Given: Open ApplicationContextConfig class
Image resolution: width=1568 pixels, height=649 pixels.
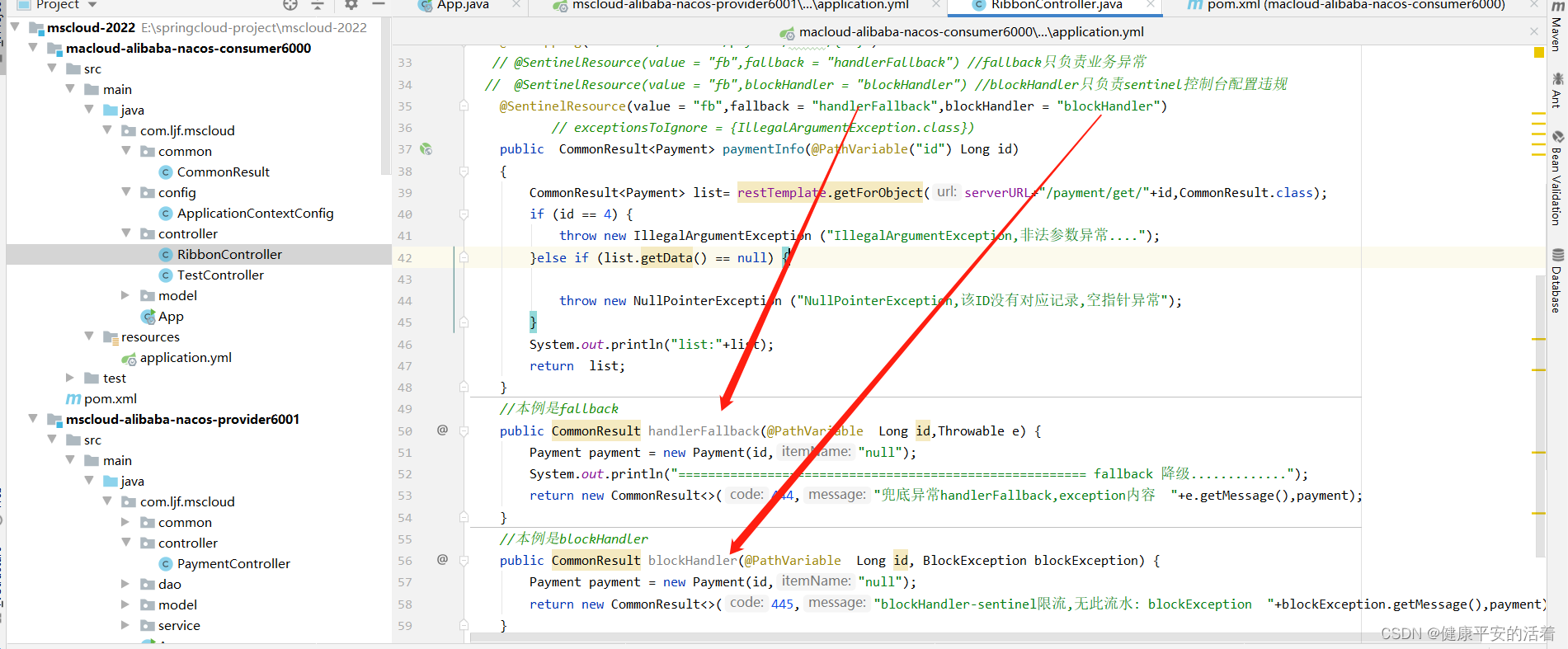Looking at the screenshot, I should pos(255,213).
